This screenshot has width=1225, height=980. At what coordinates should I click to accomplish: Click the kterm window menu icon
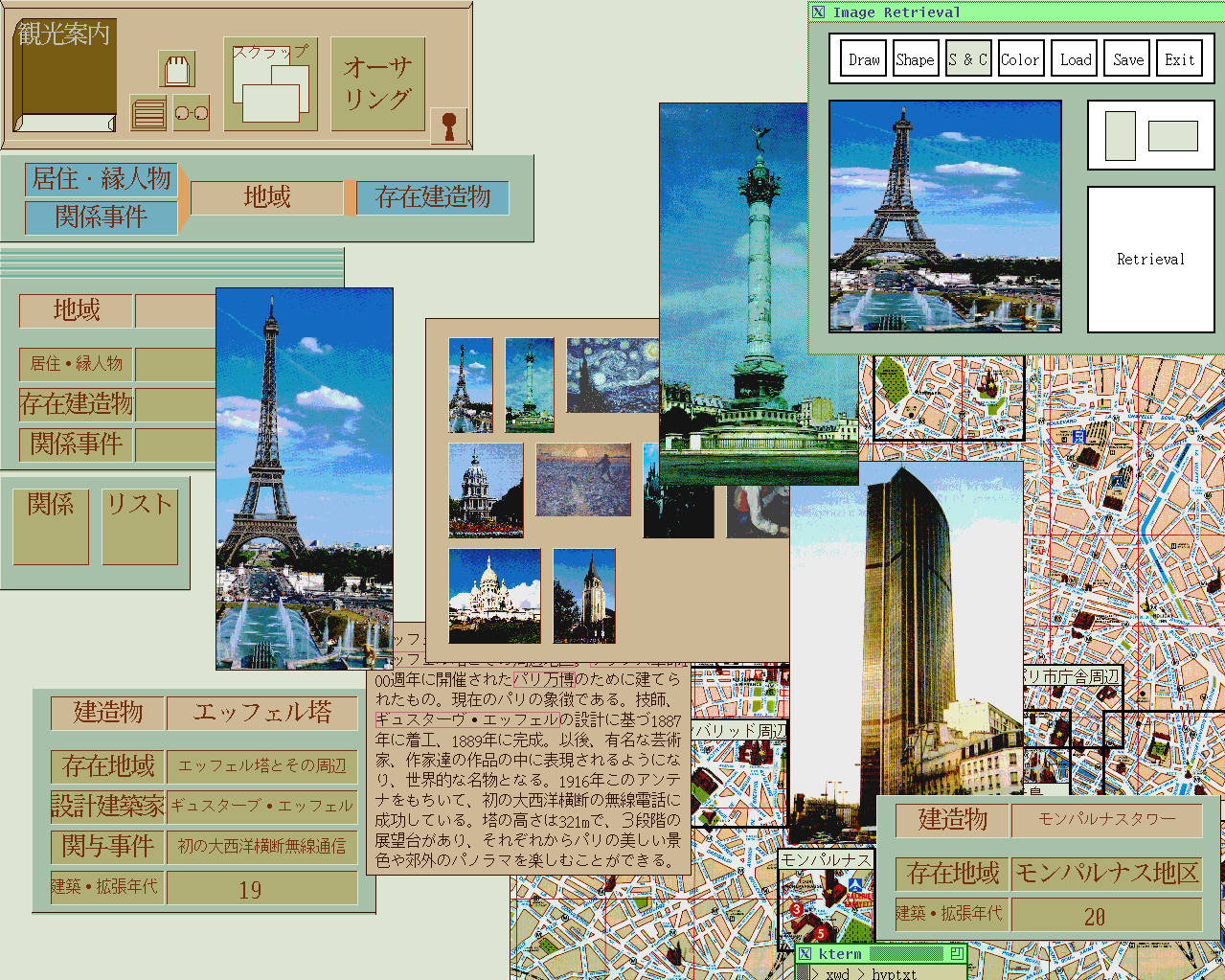click(x=805, y=953)
